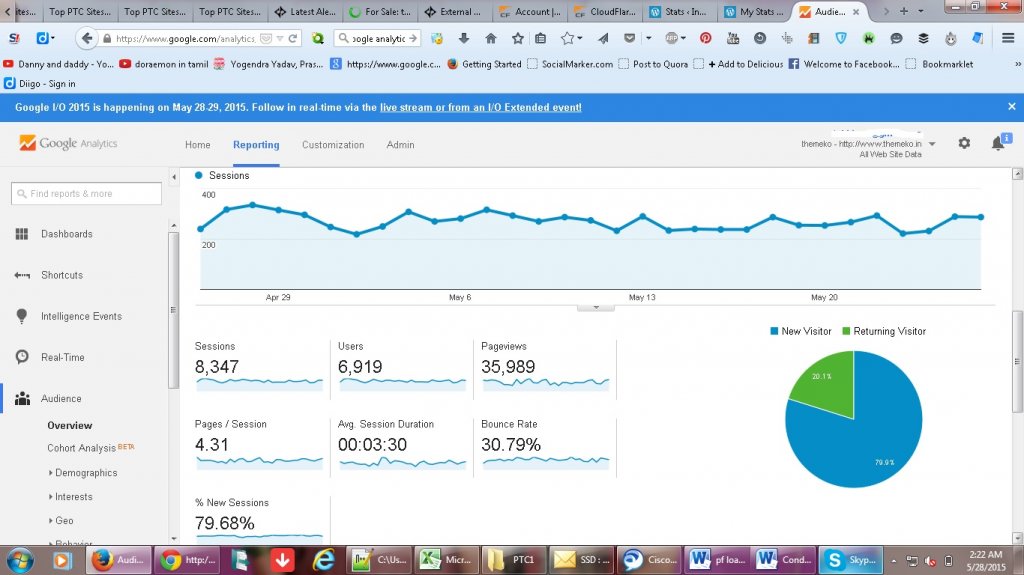Expand the bookmarks toolbar overflow chevron
The height and width of the screenshot is (575, 1024).
pyautogui.click(x=1017, y=64)
